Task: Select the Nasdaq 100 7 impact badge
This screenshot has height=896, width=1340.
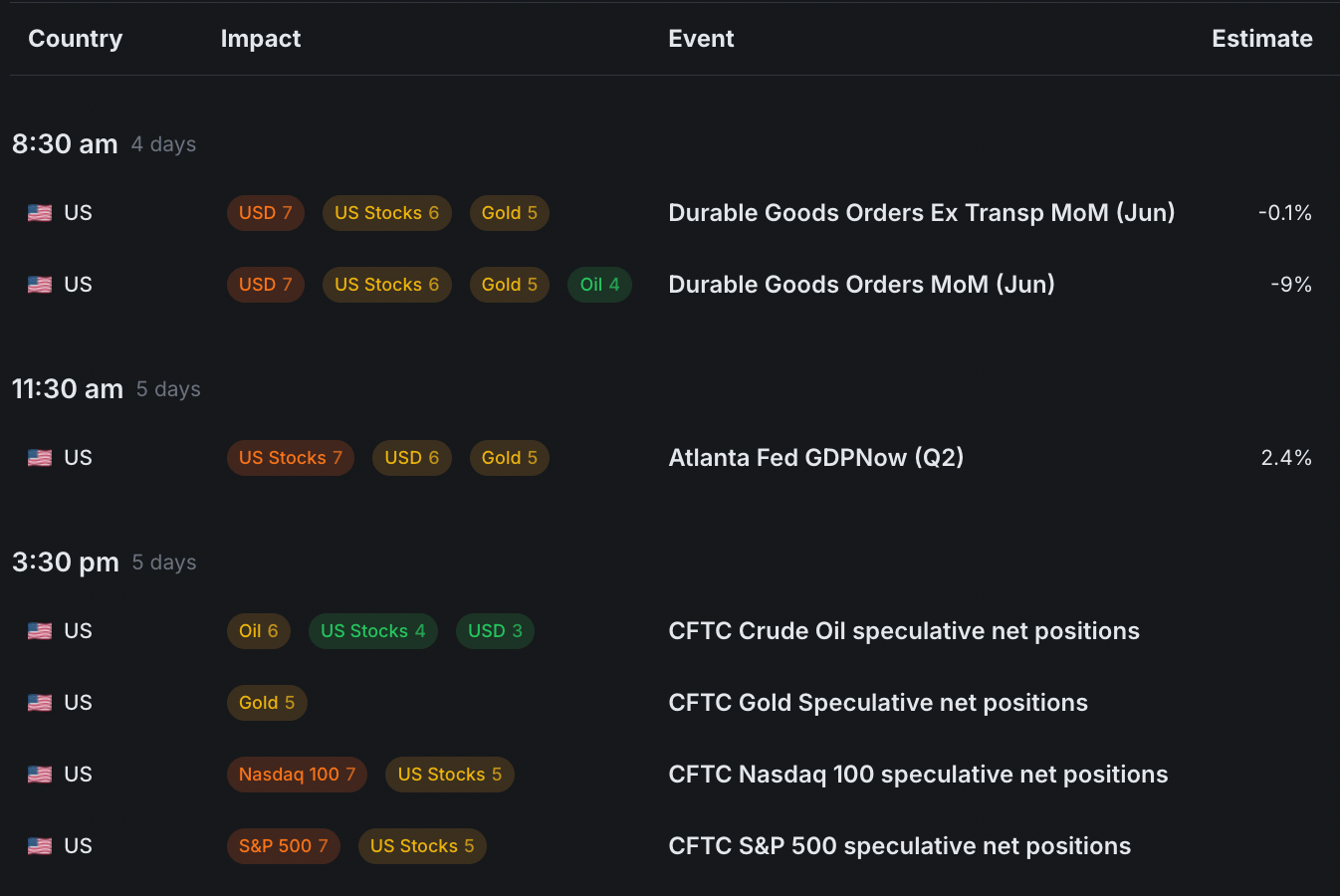Action: click(x=297, y=775)
